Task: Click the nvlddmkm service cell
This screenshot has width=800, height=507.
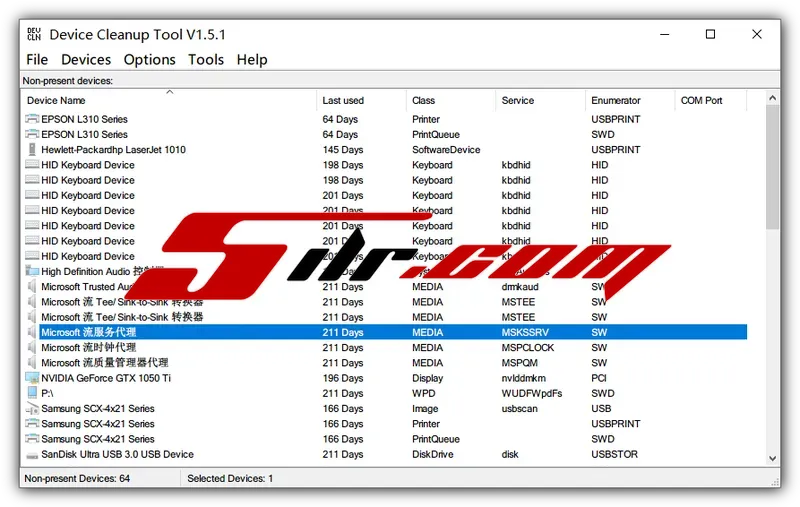Action: (x=523, y=378)
